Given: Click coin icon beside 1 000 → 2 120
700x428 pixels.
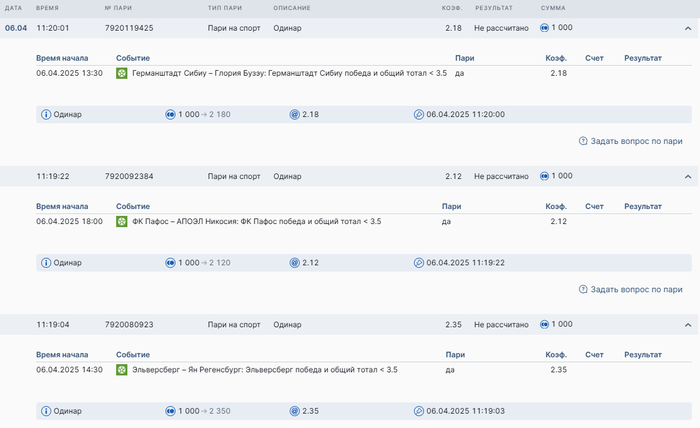Looking at the screenshot, I should coord(170,263).
